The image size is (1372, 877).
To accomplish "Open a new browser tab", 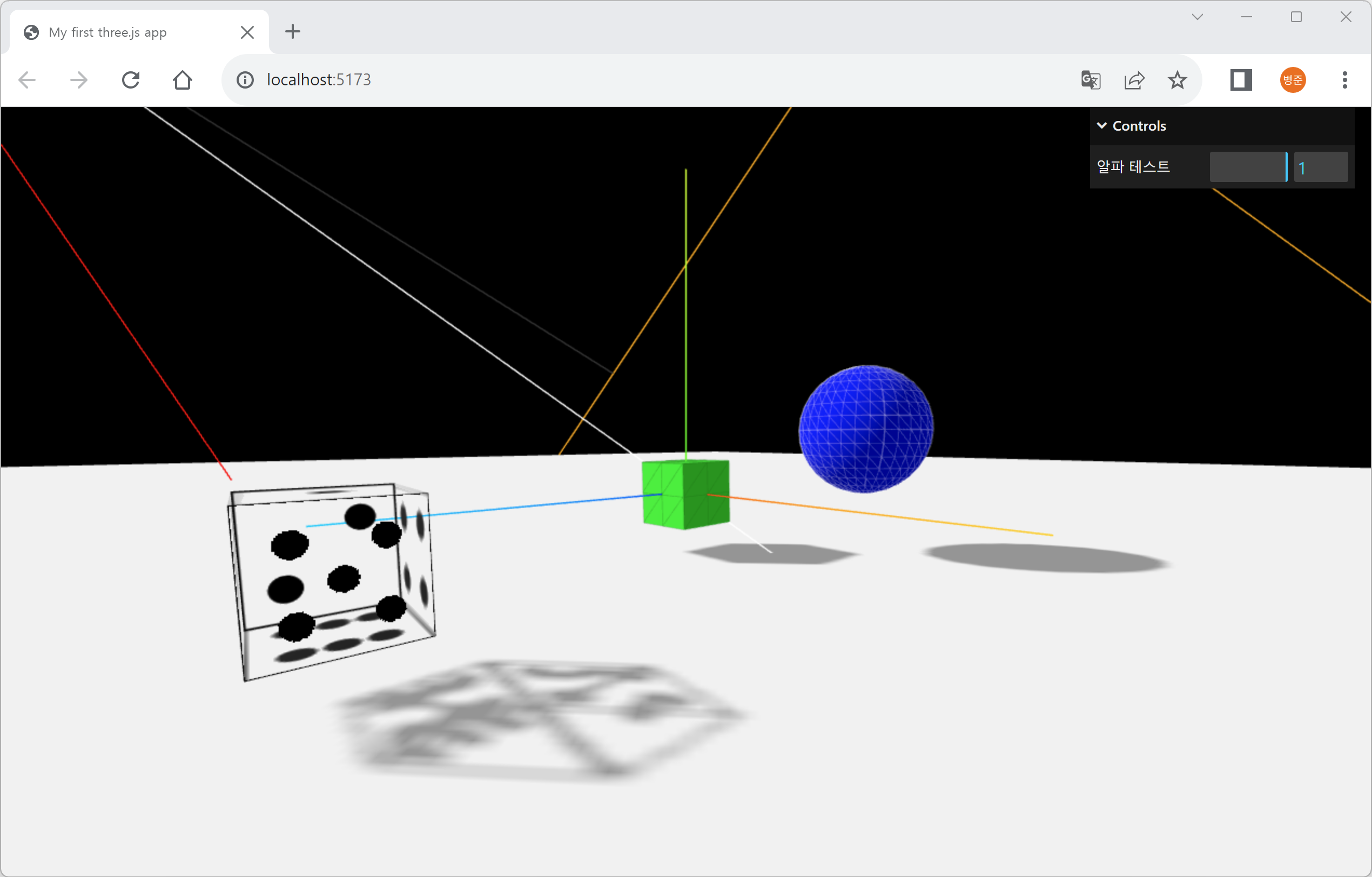I will [292, 31].
